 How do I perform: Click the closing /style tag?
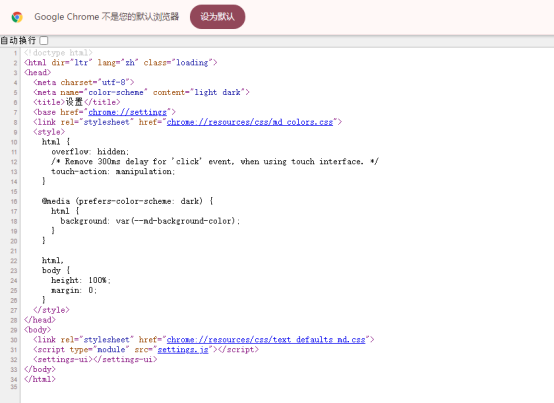(x=51, y=310)
